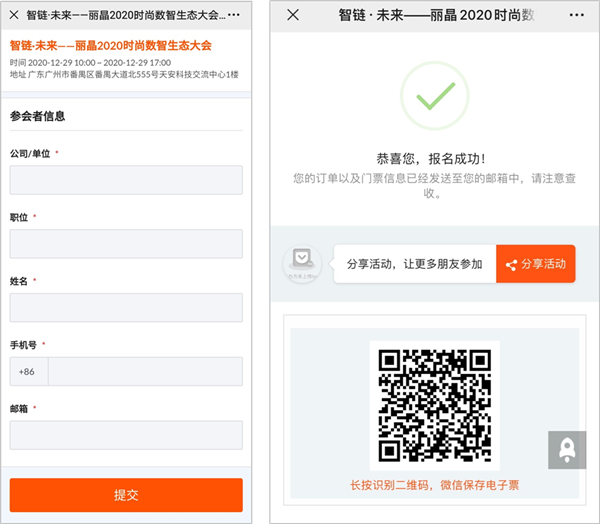Click the 姓名 input field
This screenshot has height=524, width=600.
126,307
